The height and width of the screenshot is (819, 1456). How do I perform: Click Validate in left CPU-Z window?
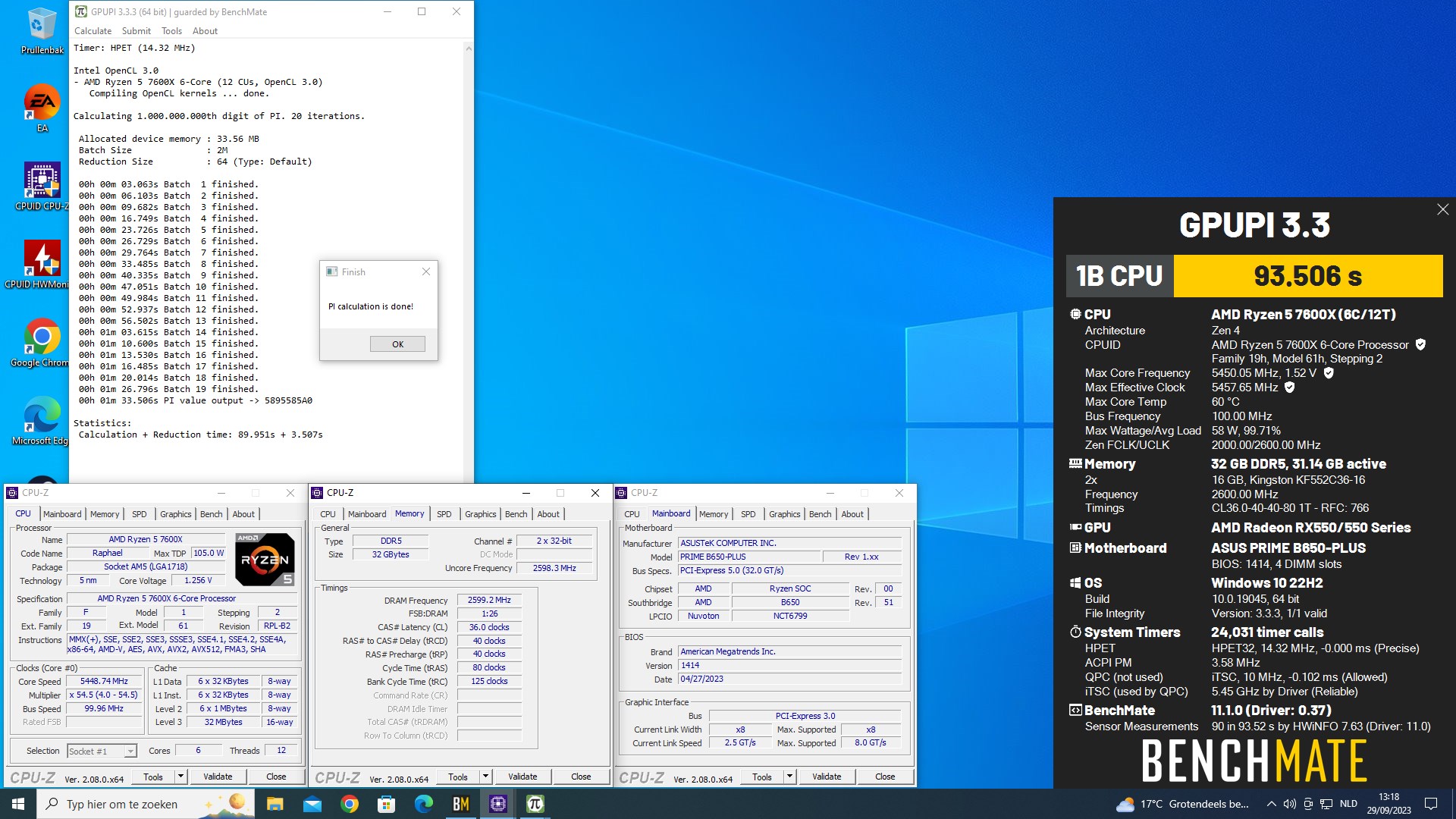click(x=218, y=777)
